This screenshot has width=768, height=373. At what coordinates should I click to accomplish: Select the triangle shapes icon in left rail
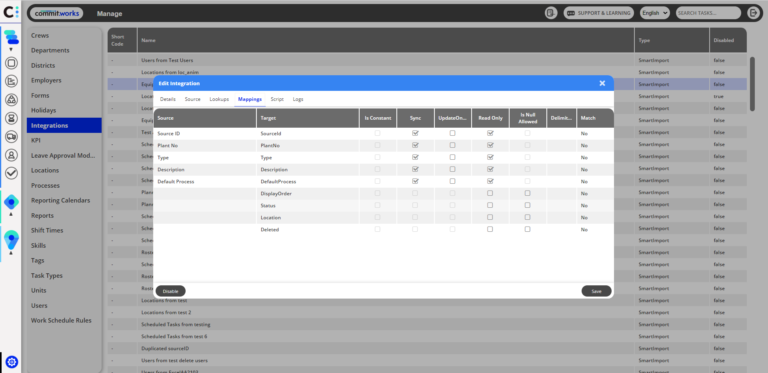11,99
